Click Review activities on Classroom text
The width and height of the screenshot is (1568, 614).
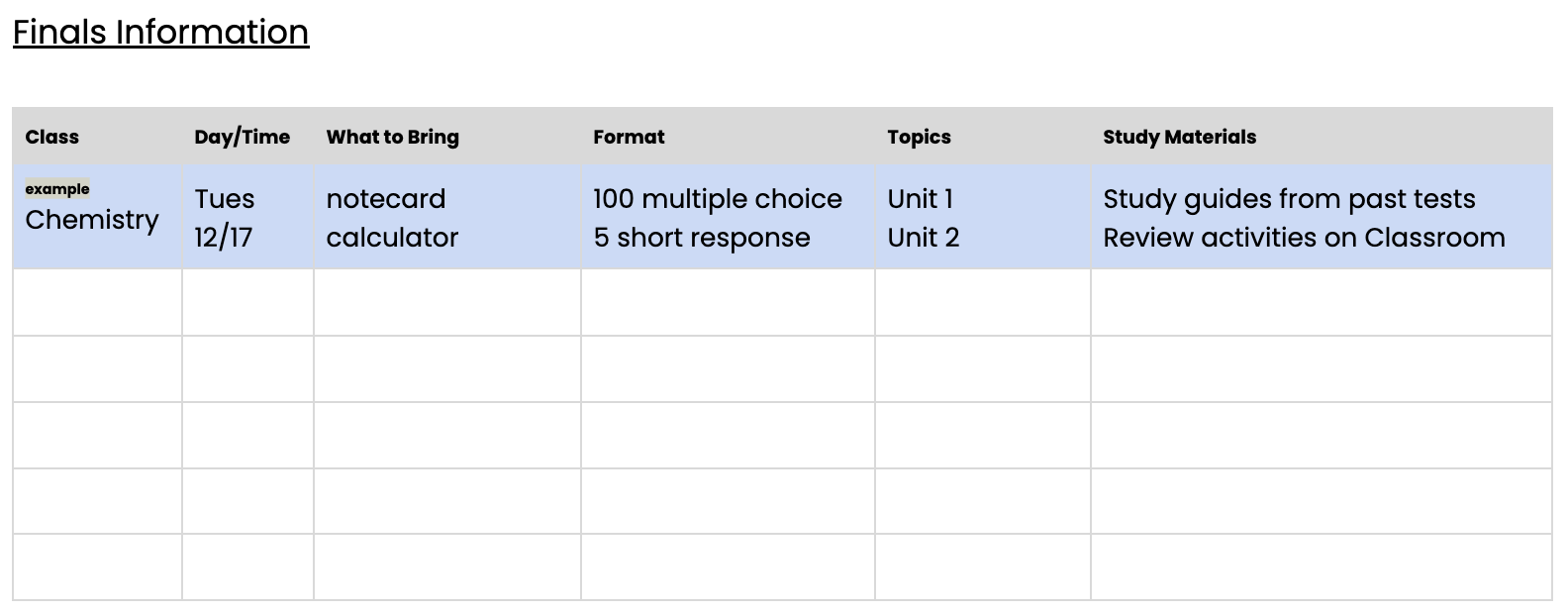click(x=1304, y=238)
